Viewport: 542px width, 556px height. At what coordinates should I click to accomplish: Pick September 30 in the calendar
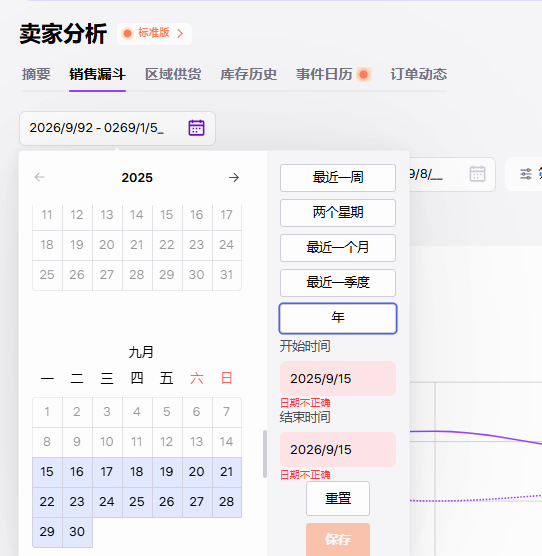(x=77, y=532)
